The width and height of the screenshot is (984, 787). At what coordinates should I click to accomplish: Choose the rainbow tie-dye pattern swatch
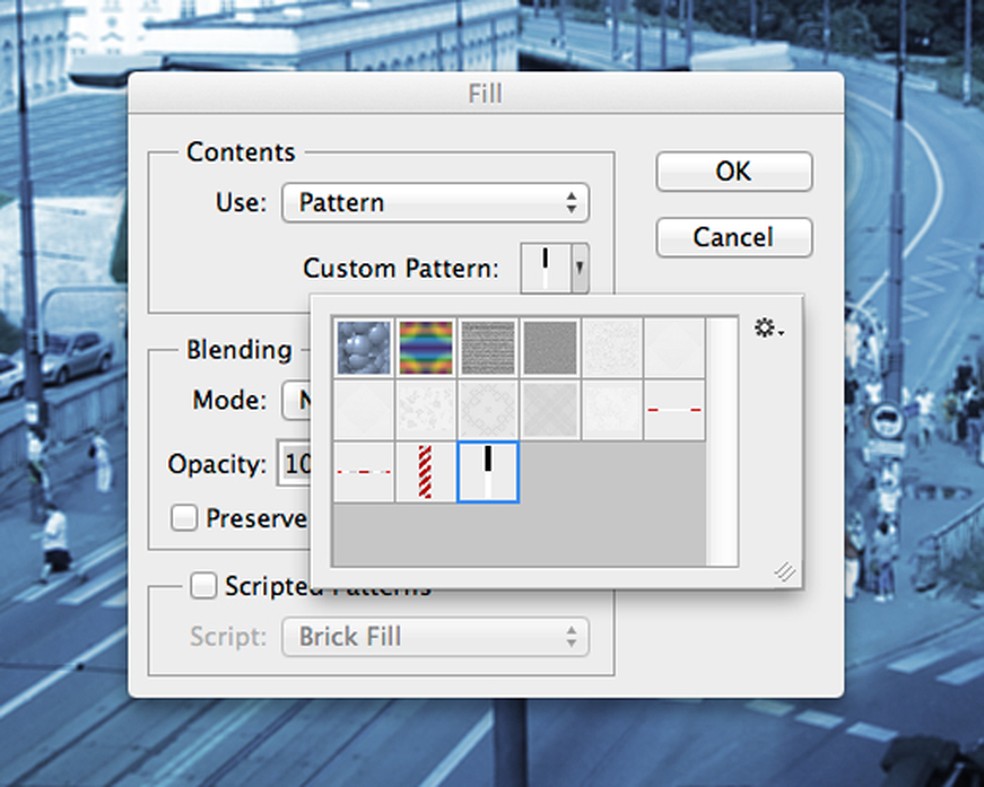[x=426, y=348]
